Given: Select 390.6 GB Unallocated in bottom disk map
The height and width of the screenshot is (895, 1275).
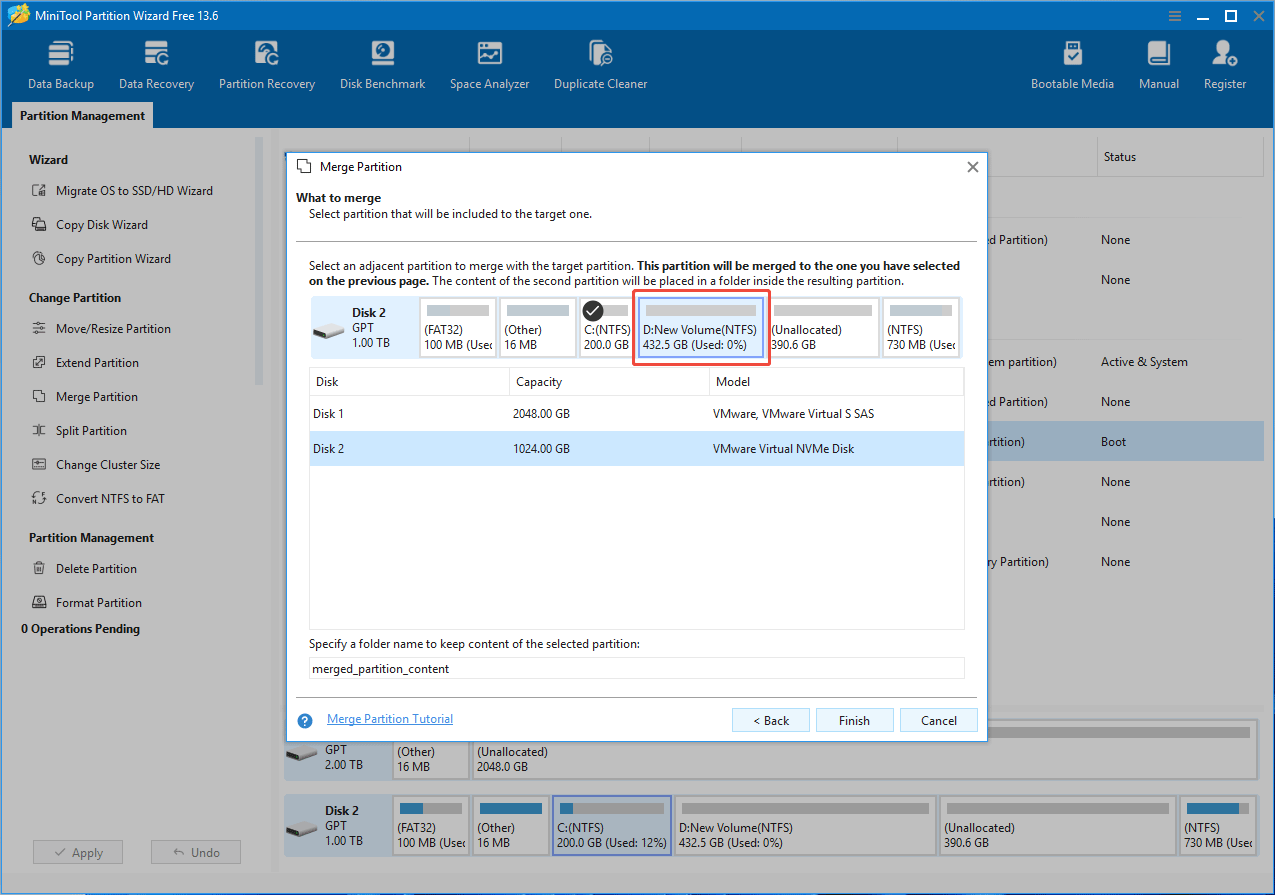Looking at the screenshot, I should point(1057,826).
